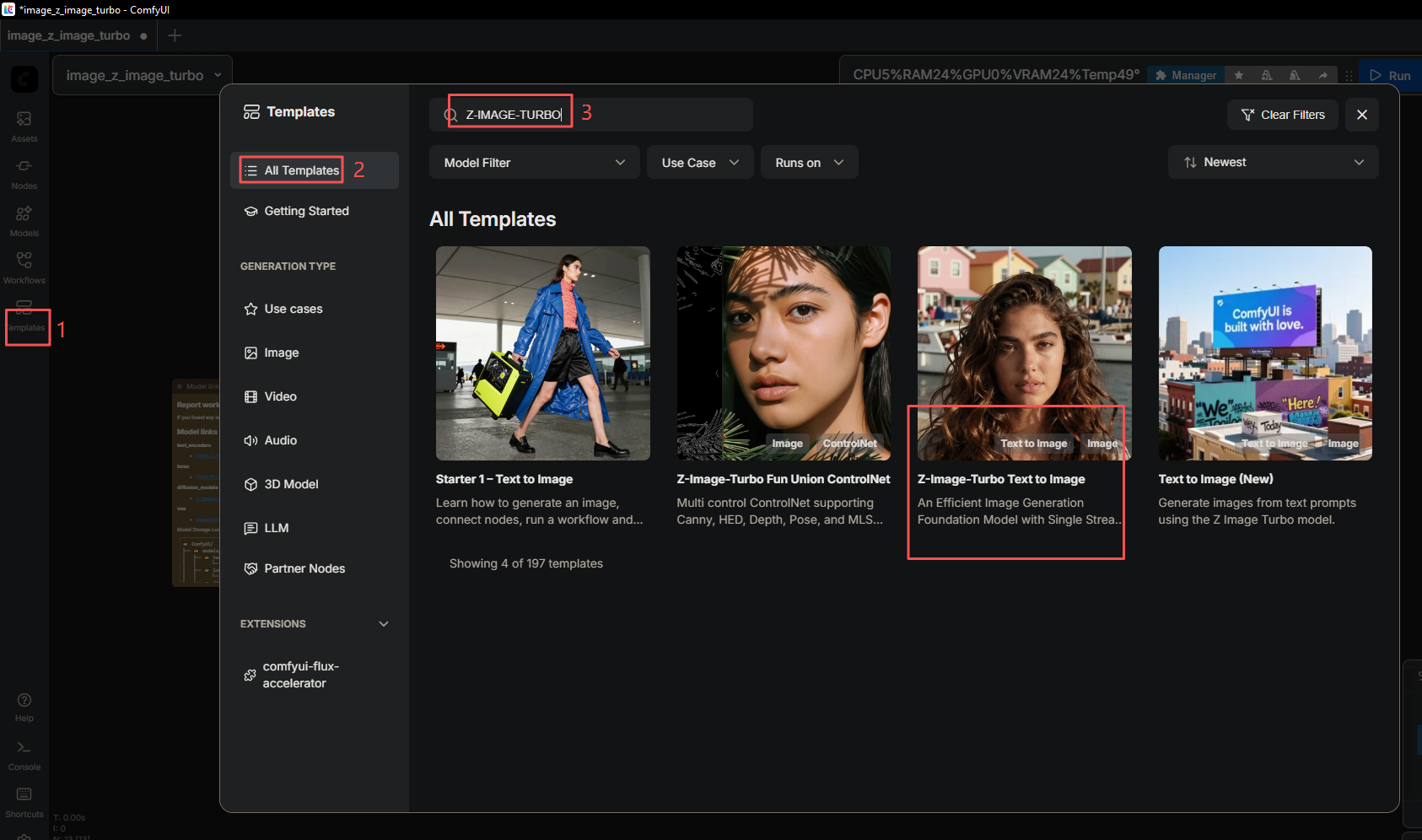Viewport: 1422px width, 840px height.
Task: Open the Use Case dropdown
Action: click(700, 162)
